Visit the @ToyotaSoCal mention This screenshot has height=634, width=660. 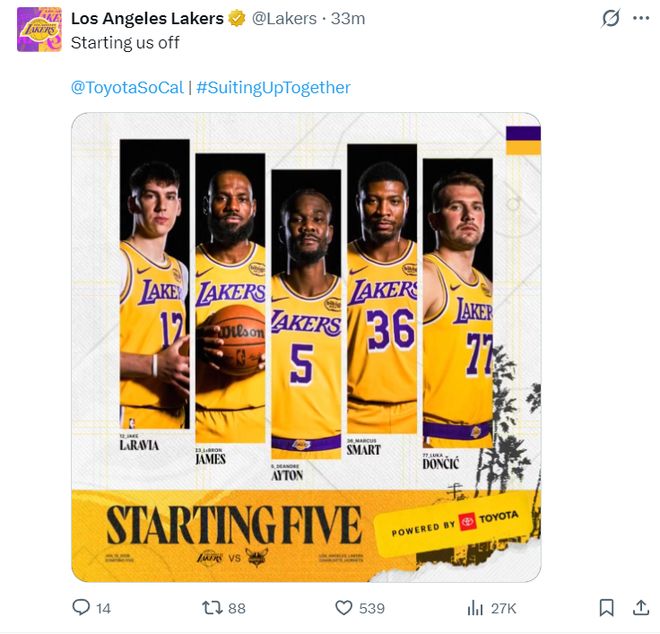coord(127,87)
